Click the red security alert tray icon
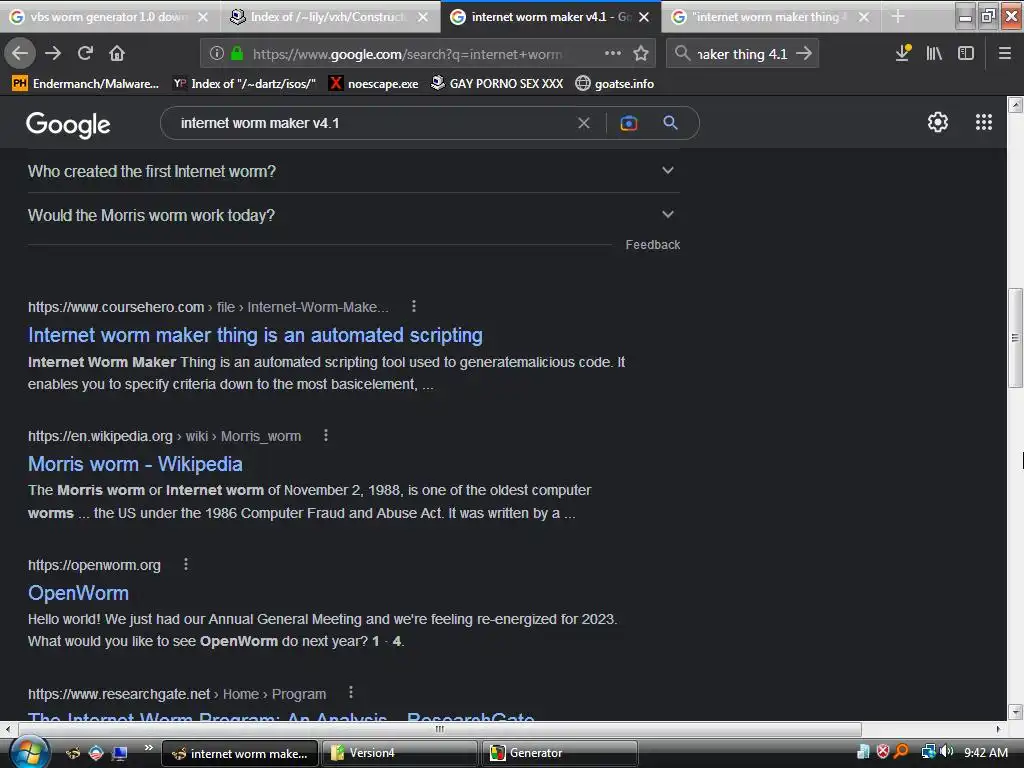The height and width of the screenshot is (768, 1024). tap(883, 752)
